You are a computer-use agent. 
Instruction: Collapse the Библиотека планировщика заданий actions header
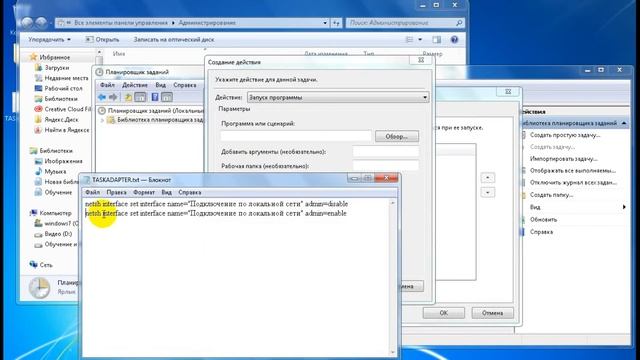(x=624, y=123)
